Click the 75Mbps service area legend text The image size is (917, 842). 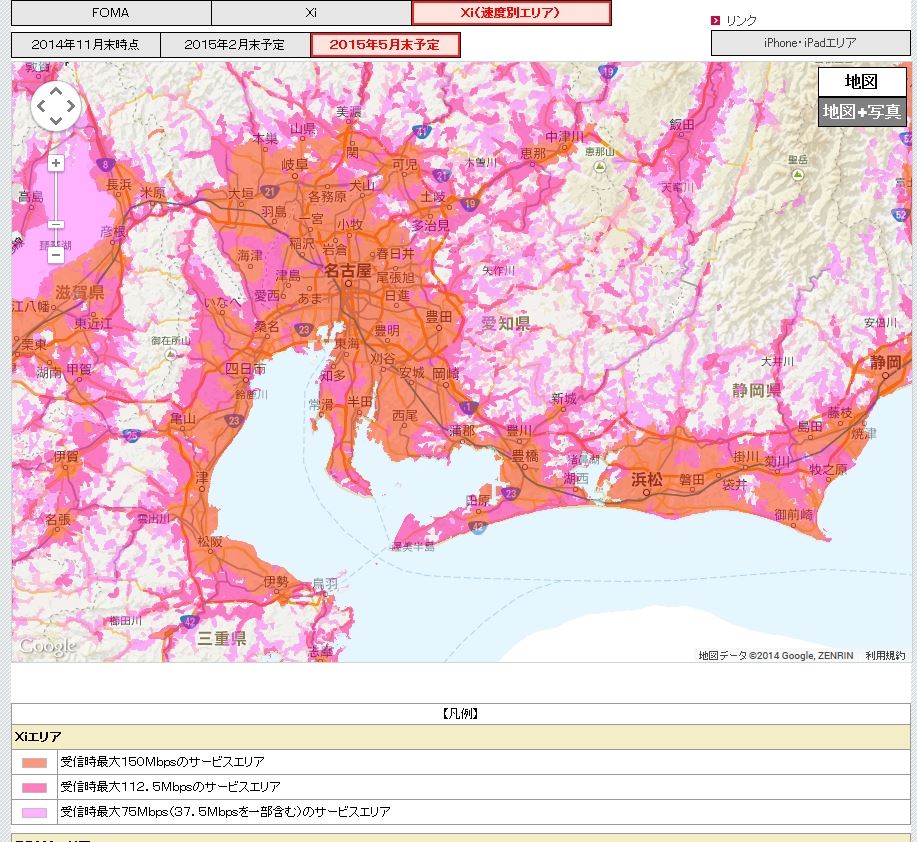click(x=225, y=812)
